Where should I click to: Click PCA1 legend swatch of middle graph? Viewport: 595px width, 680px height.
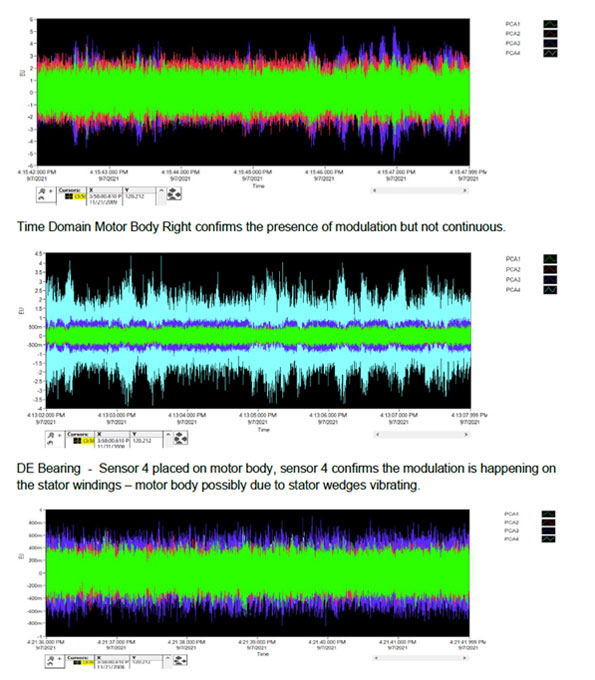pos(550,259)
